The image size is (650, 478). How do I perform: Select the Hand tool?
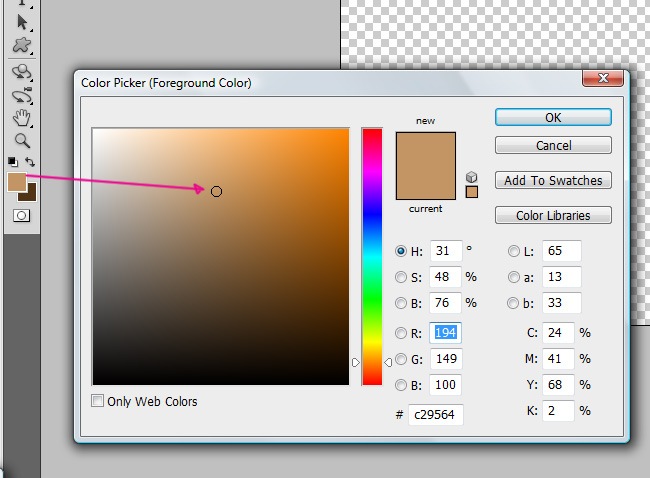point(22,118)
